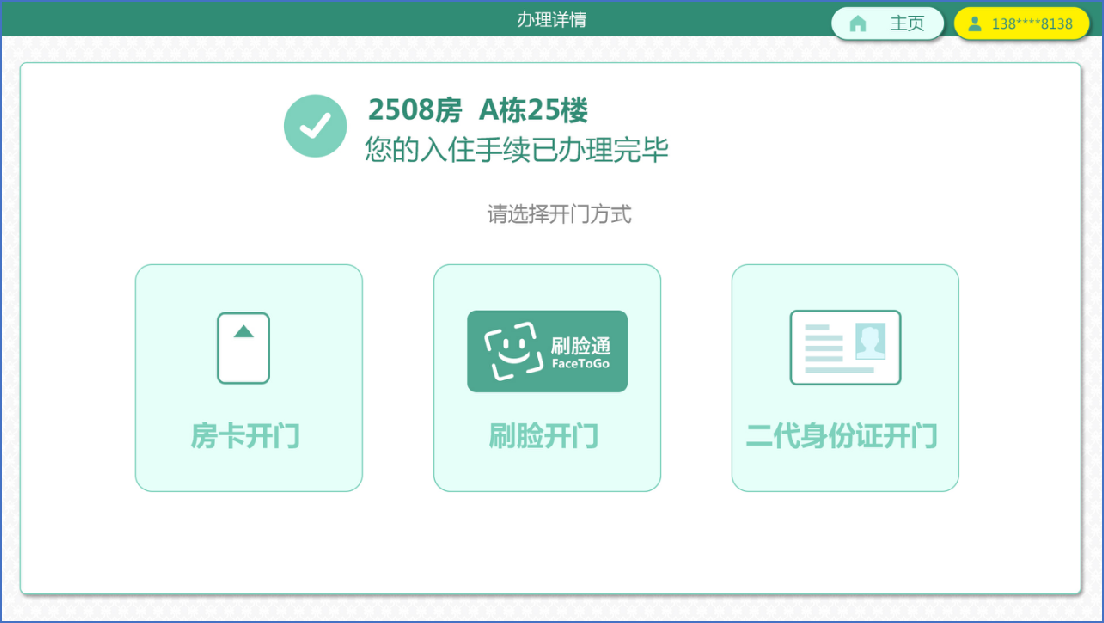This screenshot has height=623, width=1104.
Task: Click the user profile icon
Action: coord(975,24)
